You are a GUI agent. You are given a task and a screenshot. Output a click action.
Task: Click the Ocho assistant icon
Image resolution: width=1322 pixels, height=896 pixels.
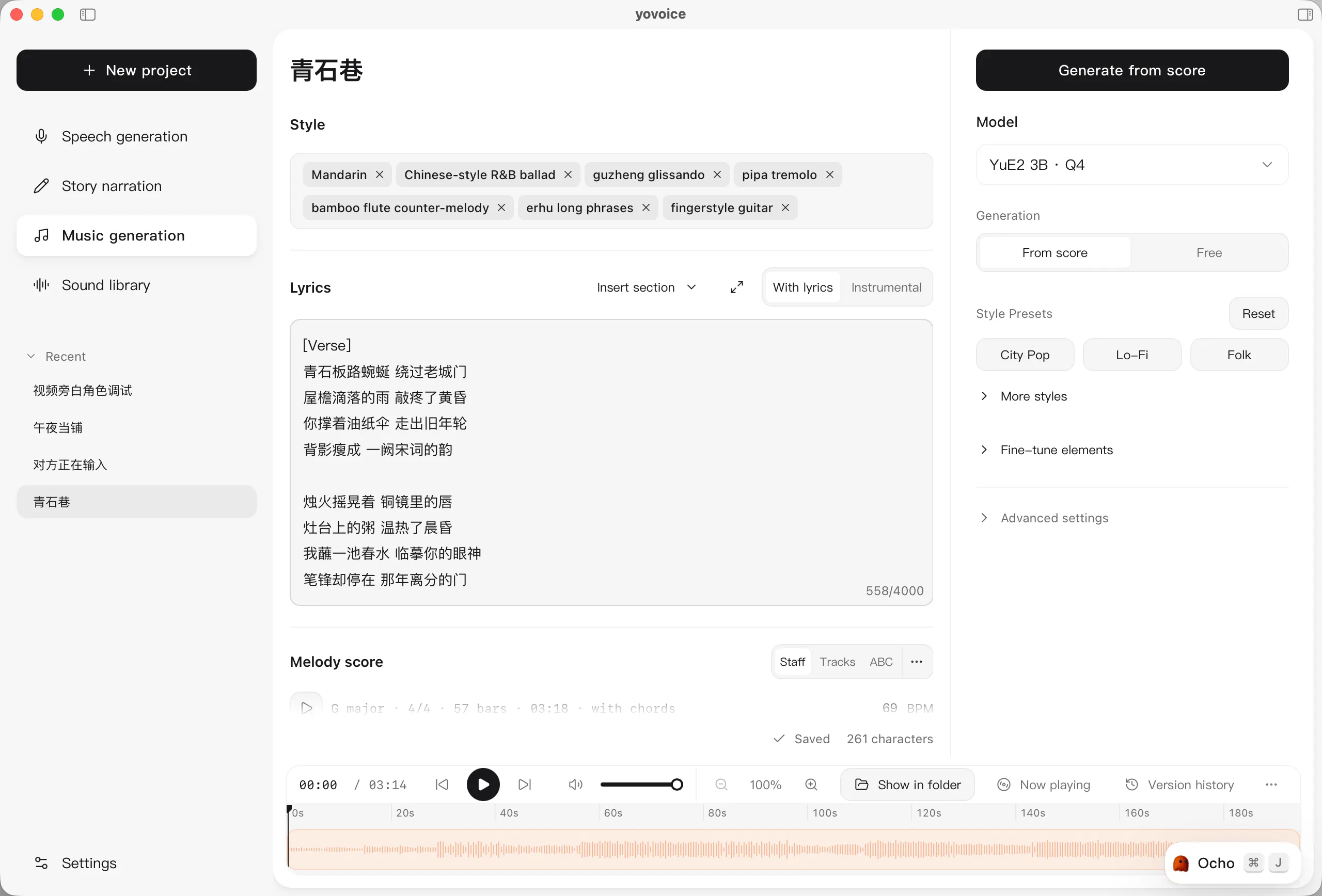point(1181,863)
